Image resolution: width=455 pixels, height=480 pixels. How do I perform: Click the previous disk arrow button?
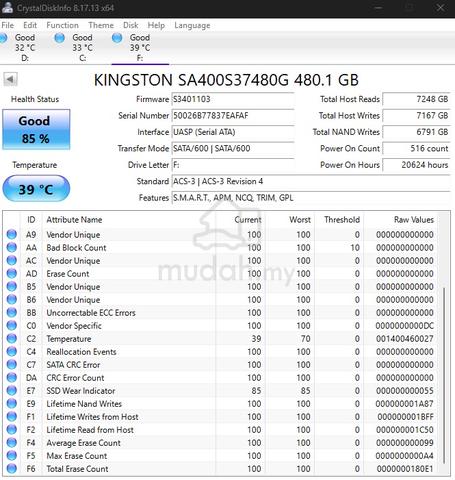[10, 79]
